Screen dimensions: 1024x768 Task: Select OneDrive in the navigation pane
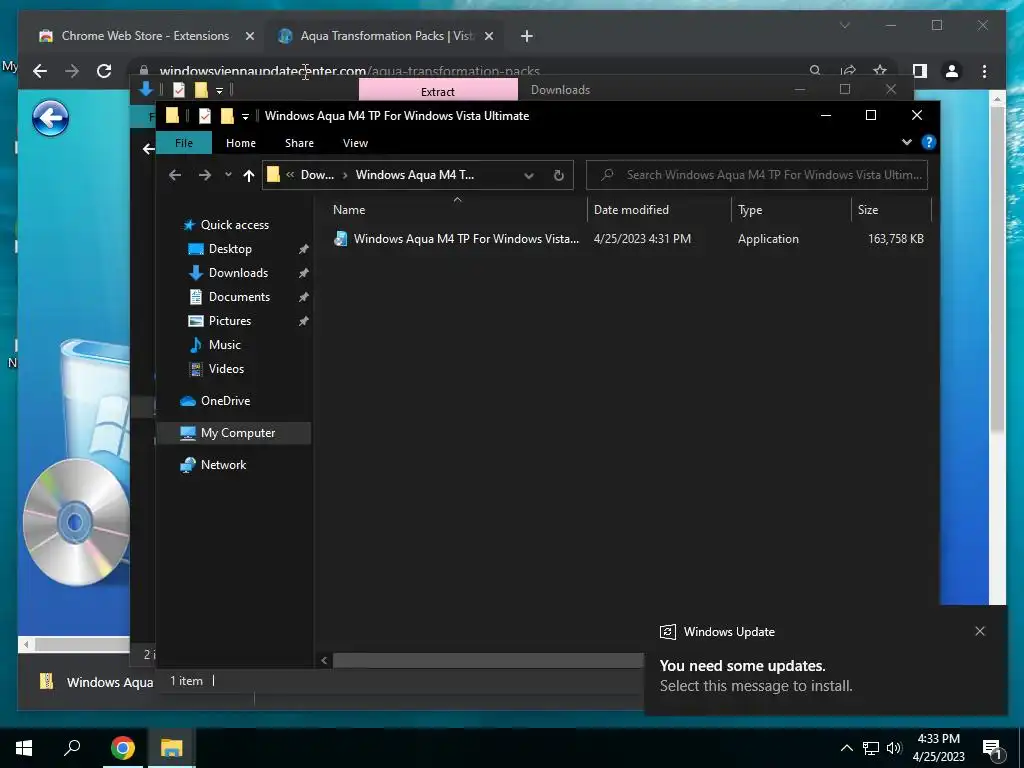(x=225, y=401)
